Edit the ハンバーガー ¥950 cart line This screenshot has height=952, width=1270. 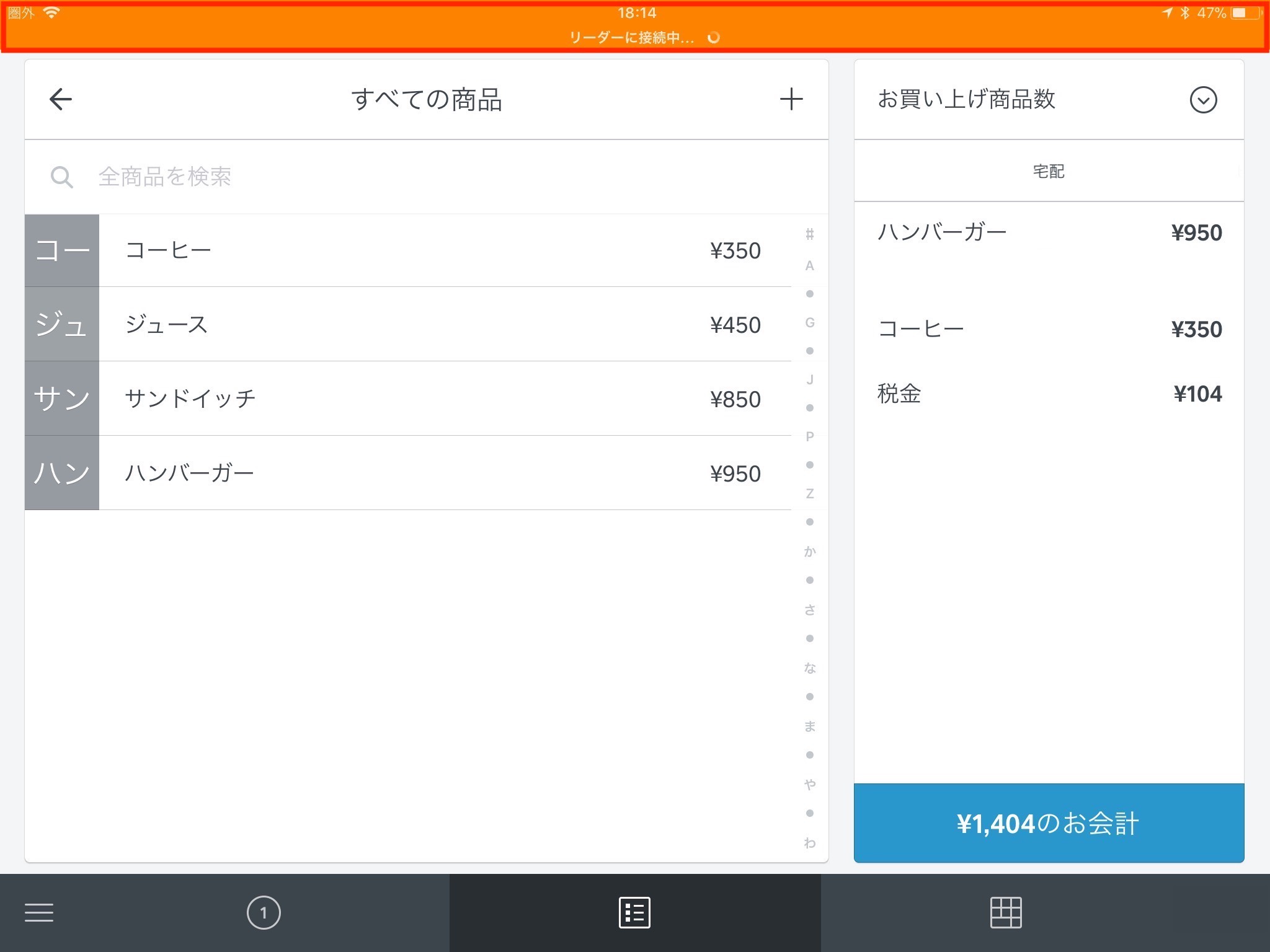pos(1048,233)
